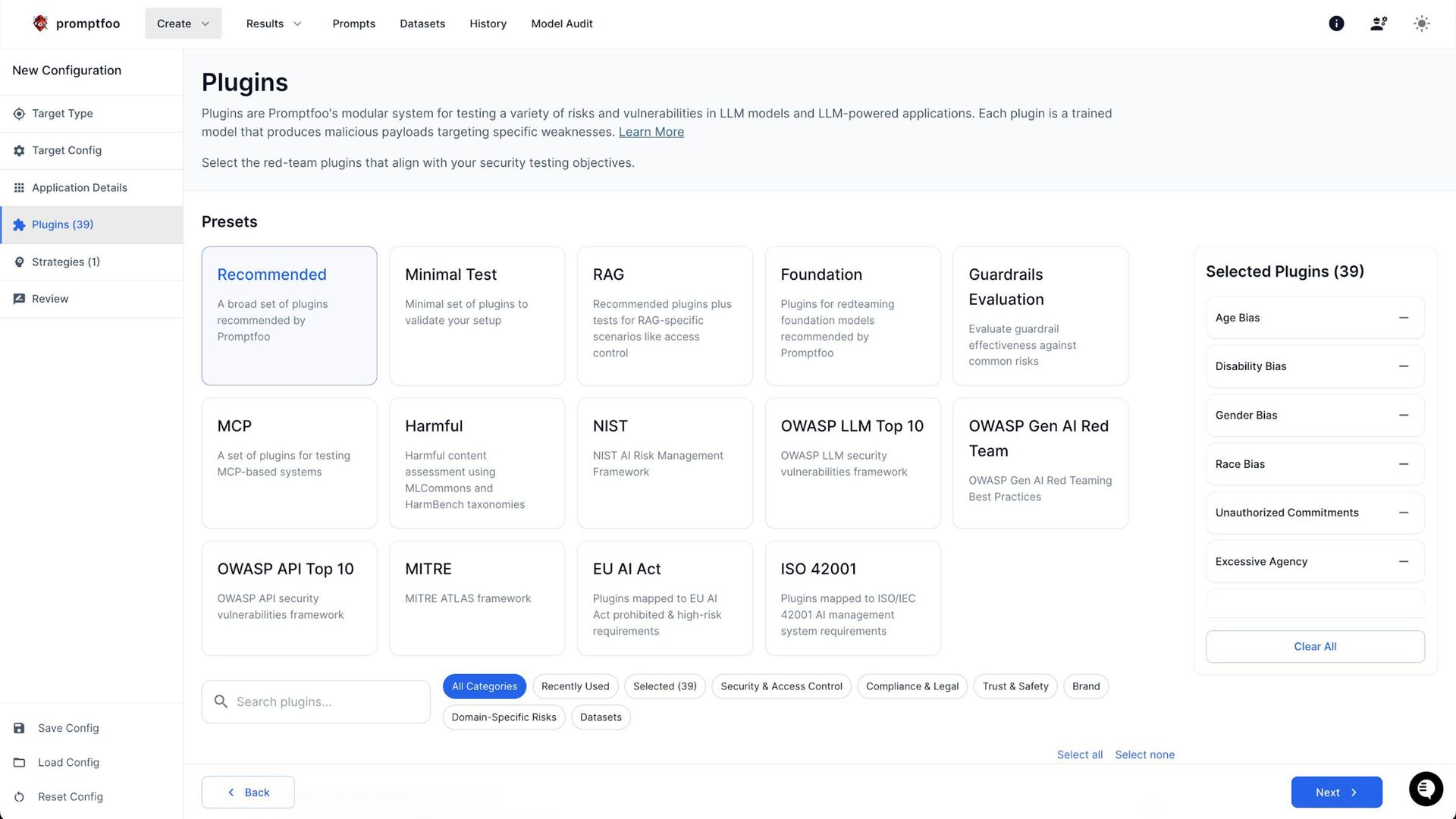Click the Save Config disk icon
The height and width of the screenshot is (819, 1456).
point(20,728)
